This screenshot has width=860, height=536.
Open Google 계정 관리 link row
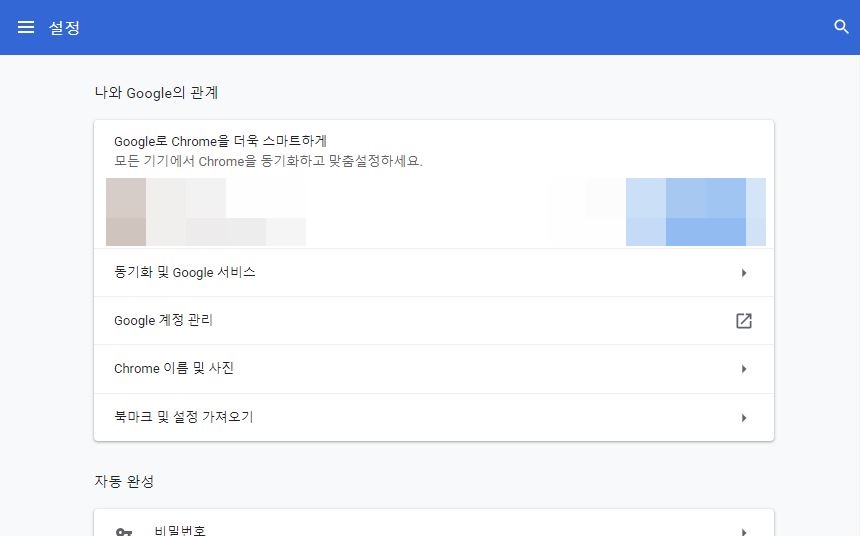434,321
